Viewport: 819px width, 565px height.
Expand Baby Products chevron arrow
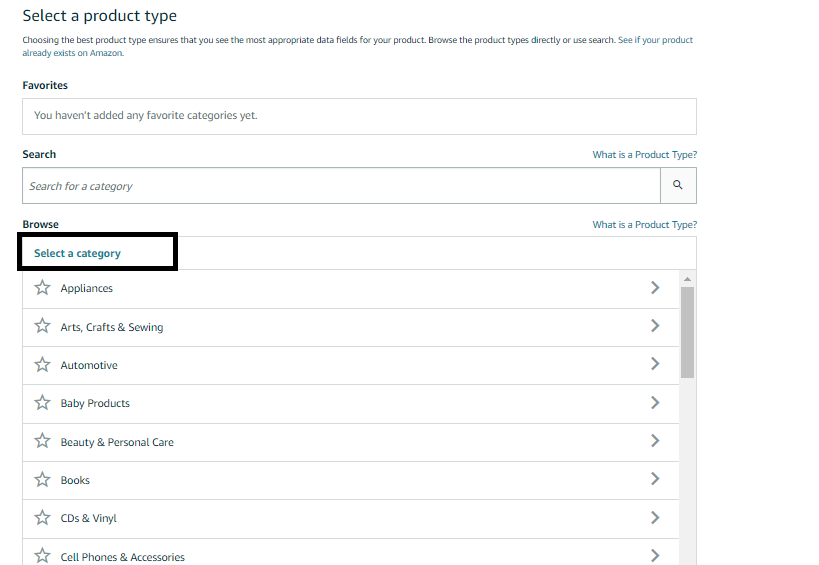(x=655, y=403)
